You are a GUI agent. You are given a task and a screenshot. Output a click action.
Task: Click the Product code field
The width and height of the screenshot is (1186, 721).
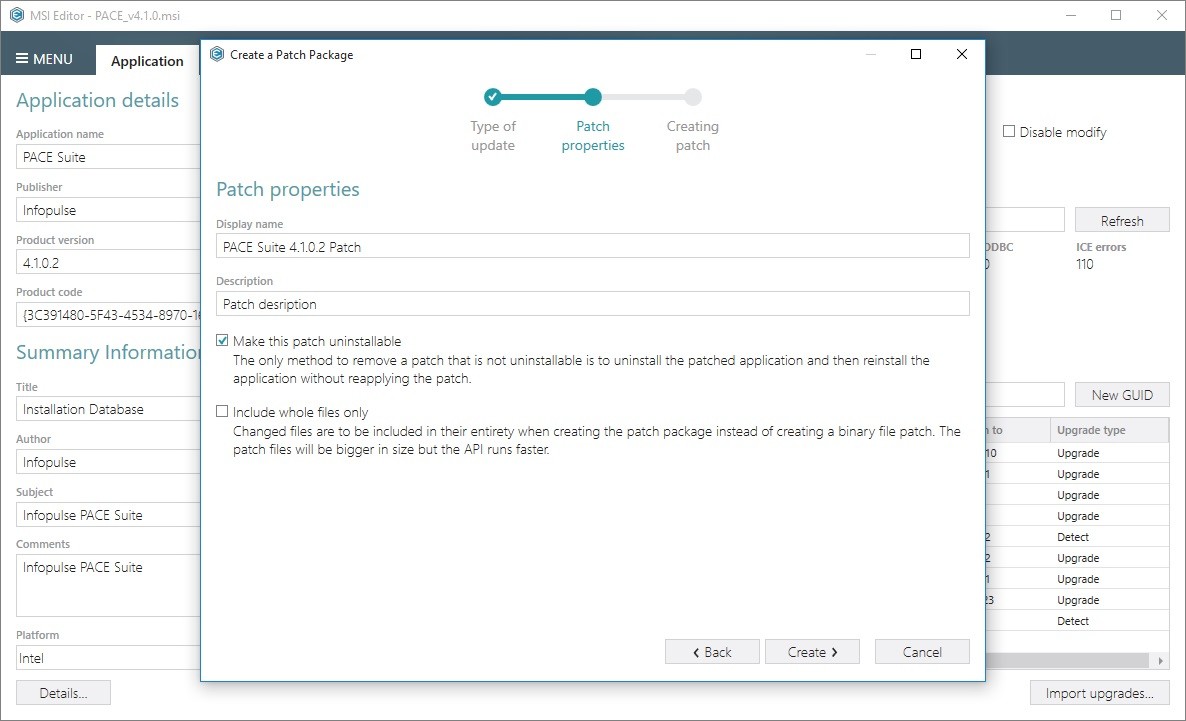(x=108, y=315)
